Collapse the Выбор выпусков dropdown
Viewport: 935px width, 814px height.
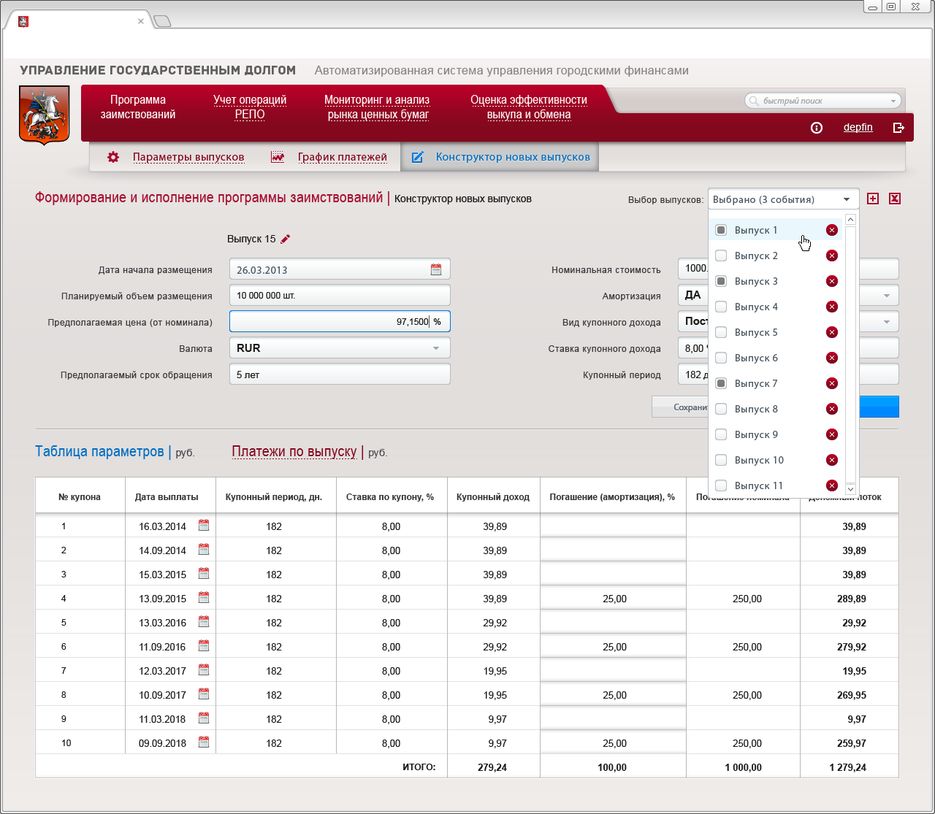click(x=784, y=199)
